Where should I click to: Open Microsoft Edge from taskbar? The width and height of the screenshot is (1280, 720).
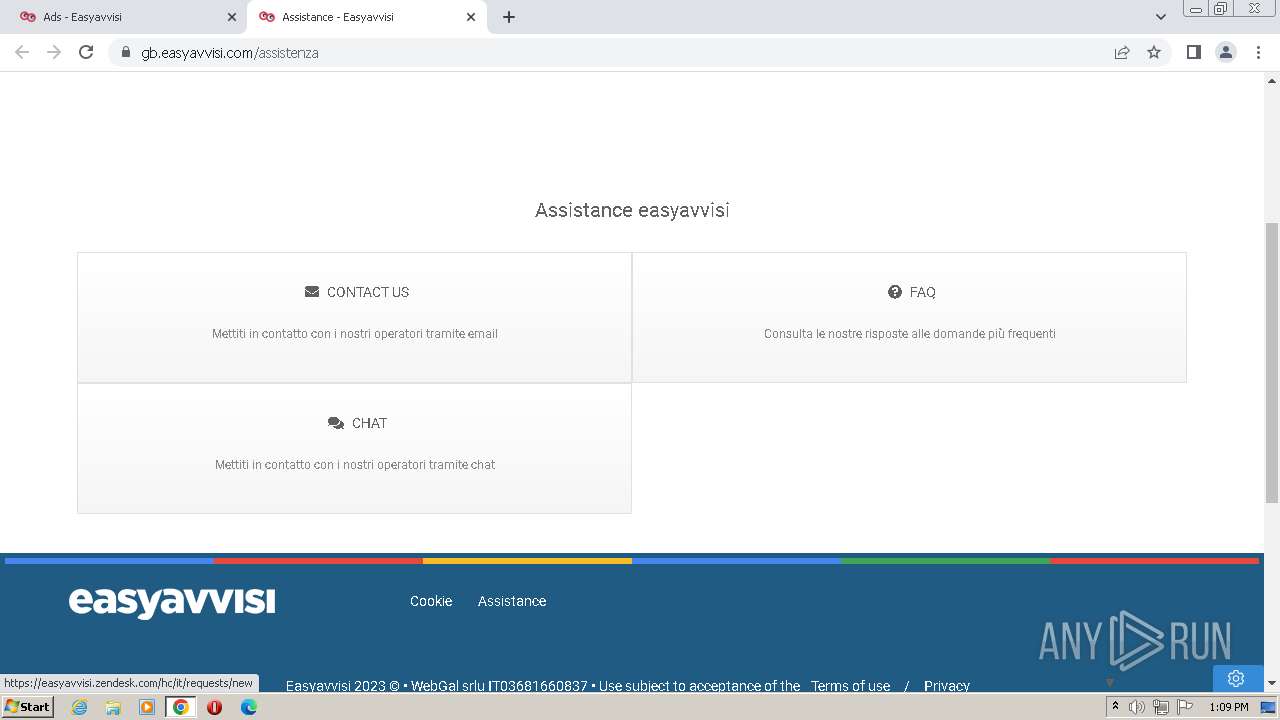click(248, 707)
